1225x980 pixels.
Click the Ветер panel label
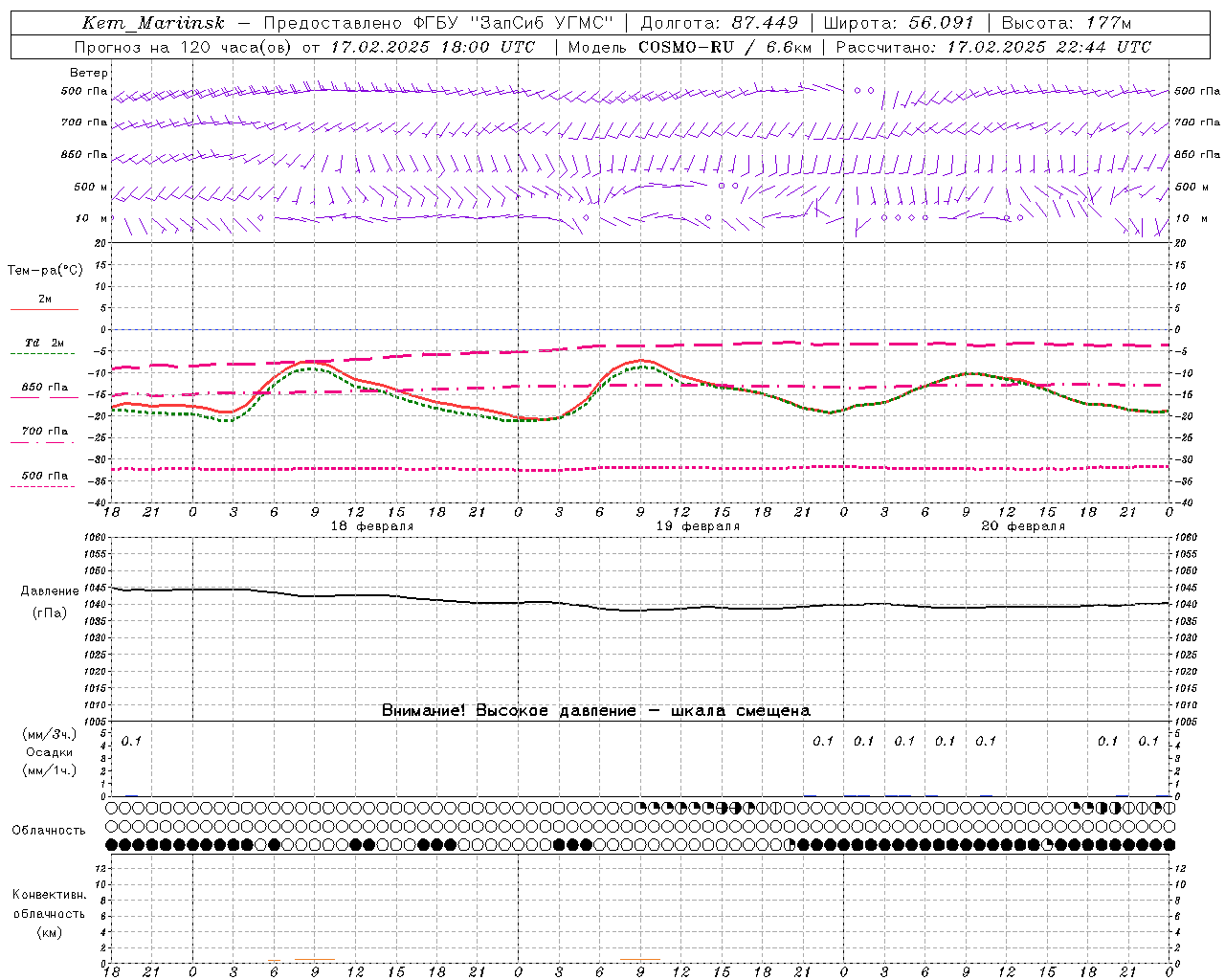[89, 73]
